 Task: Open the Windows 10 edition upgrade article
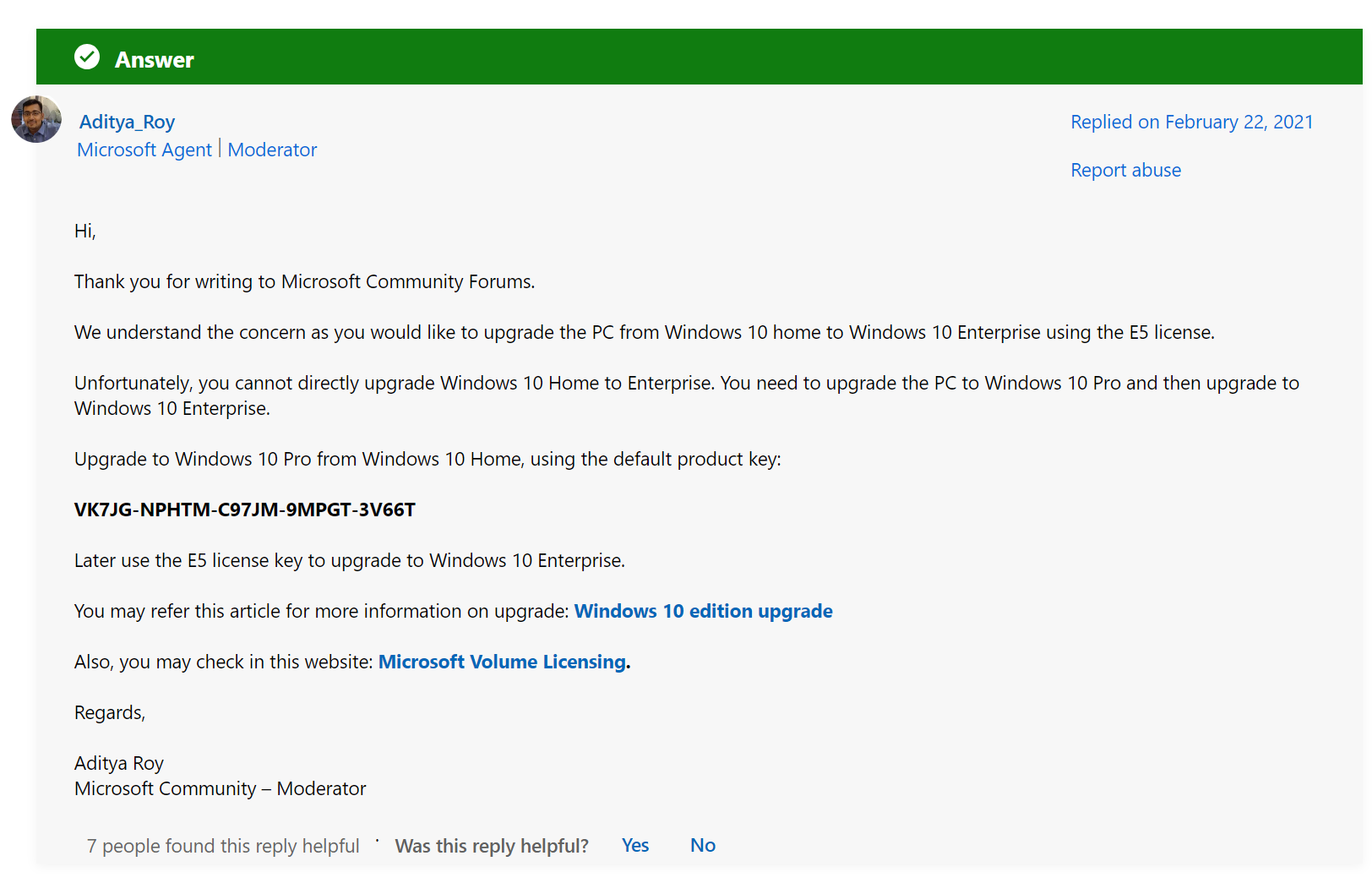click(x=703, y=611)
